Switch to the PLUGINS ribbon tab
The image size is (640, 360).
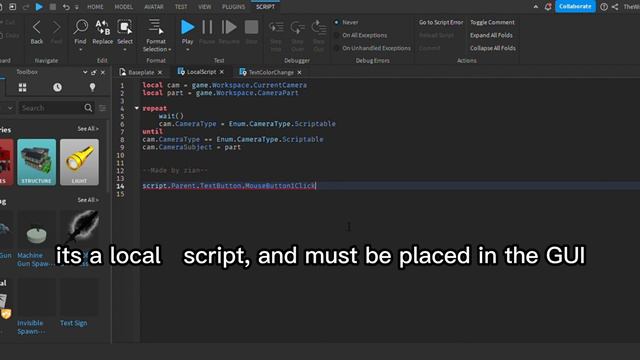233,7
